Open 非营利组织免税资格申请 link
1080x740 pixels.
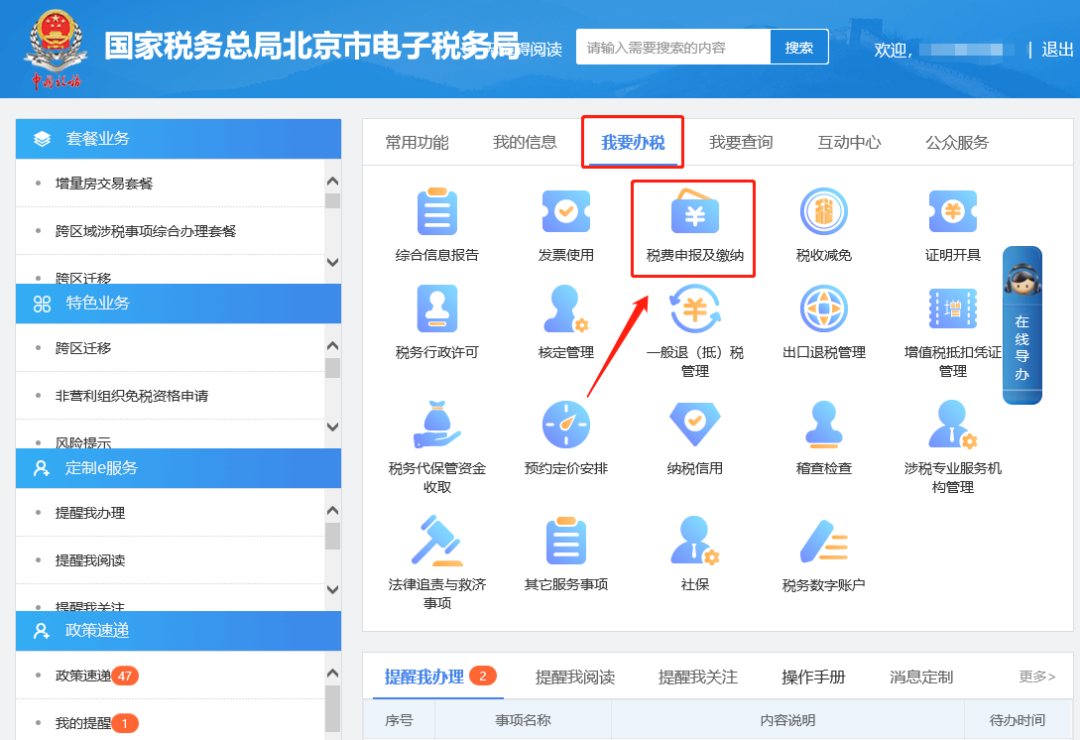tap(132, 395)
